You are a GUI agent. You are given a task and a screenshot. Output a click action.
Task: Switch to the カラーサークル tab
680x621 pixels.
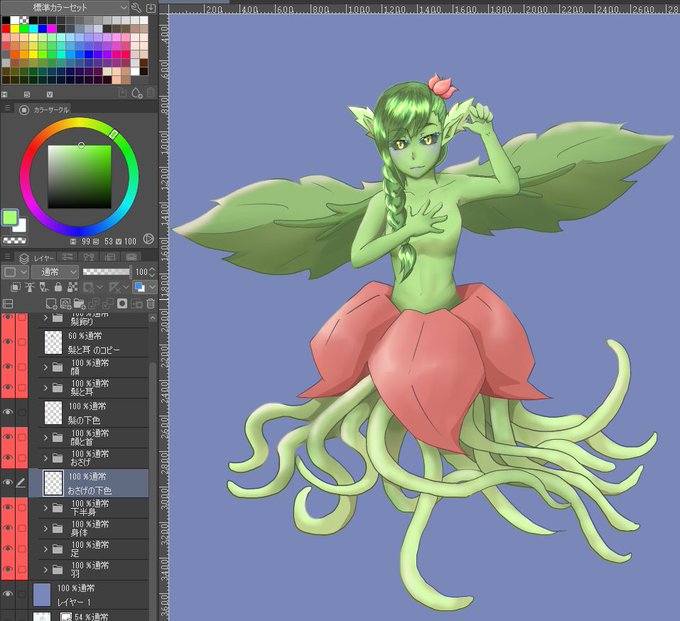click(x=43, y=110)
